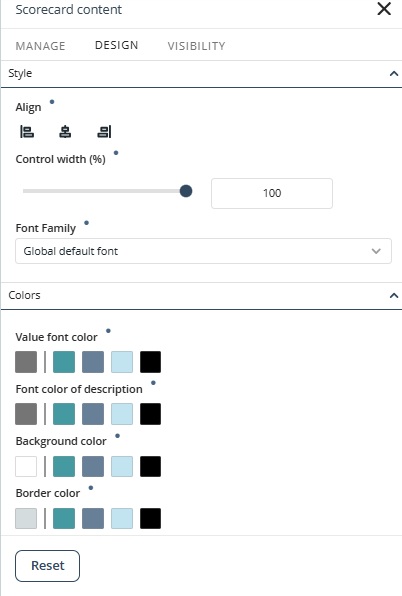The height and width of the screenshot is (596, 402).
Task: Click the Scorecard content title
Action: (x=68, y=10)
